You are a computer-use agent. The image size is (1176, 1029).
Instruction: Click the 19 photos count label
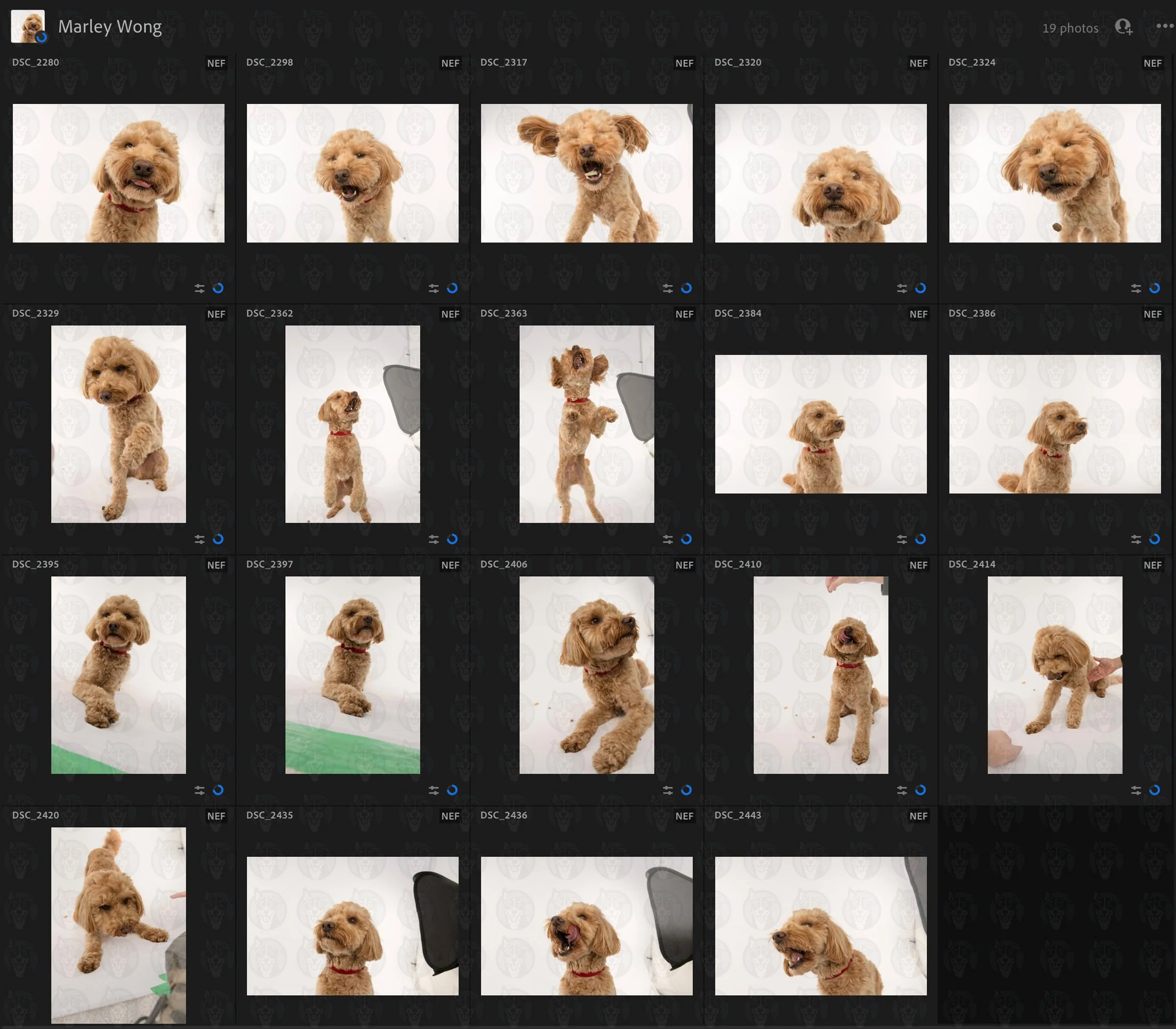1070,28
